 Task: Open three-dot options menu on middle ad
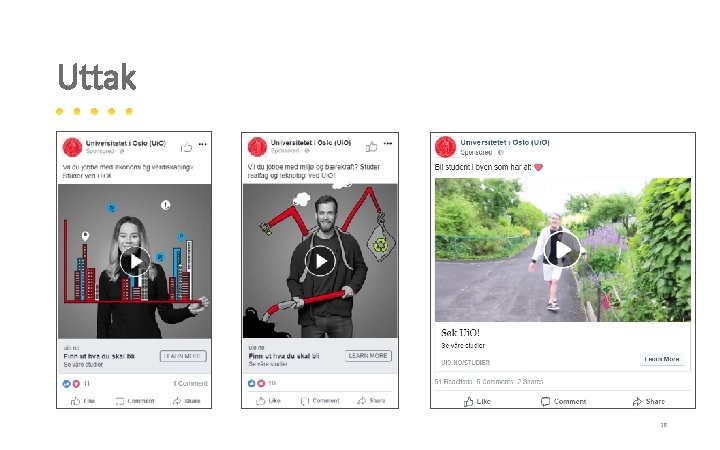[388, 143]
